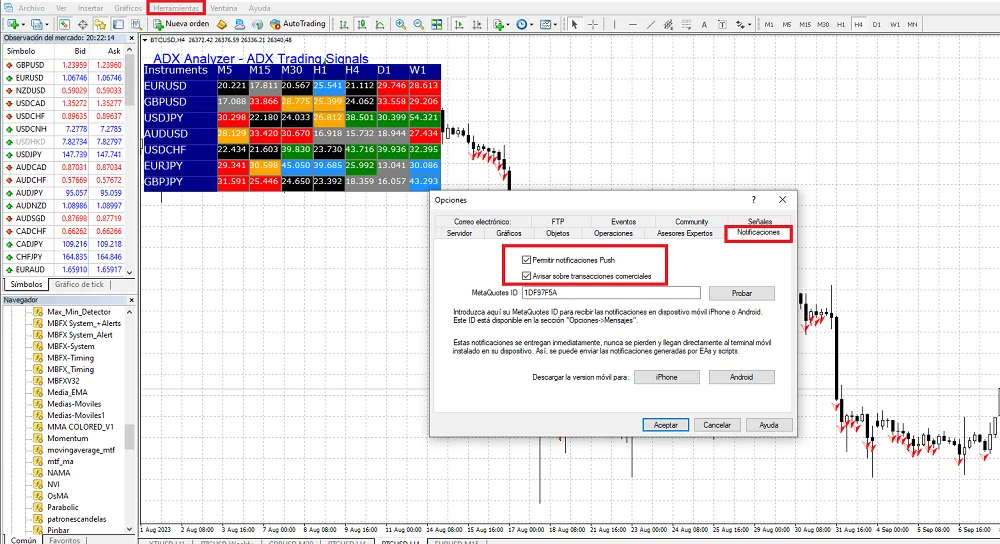Open MetaEditor yellow book icon
Viewport: 1000px width, 544px height.
[x=221, y=24]
